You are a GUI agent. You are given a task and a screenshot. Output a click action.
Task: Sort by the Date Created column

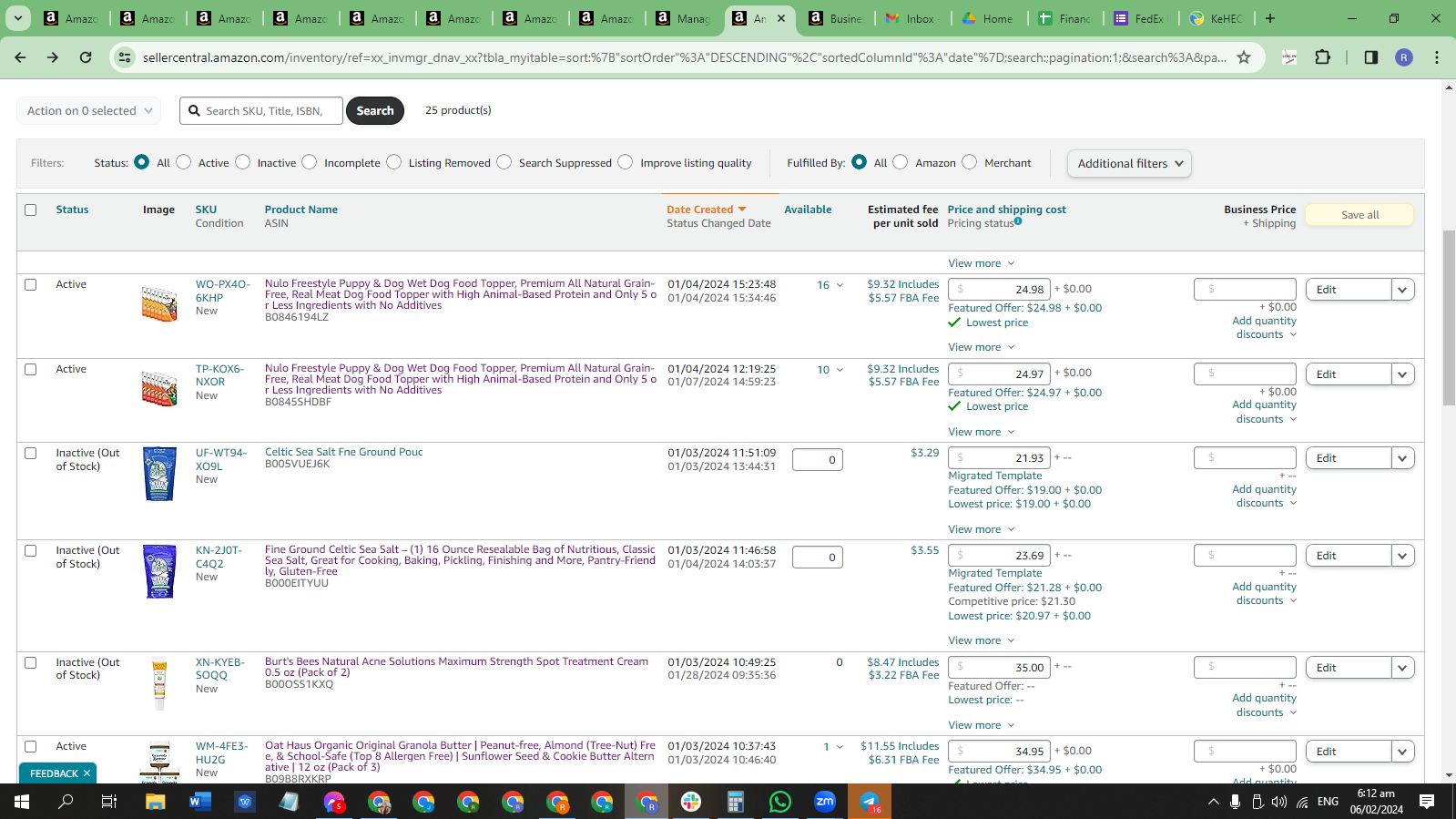point(706,210)
